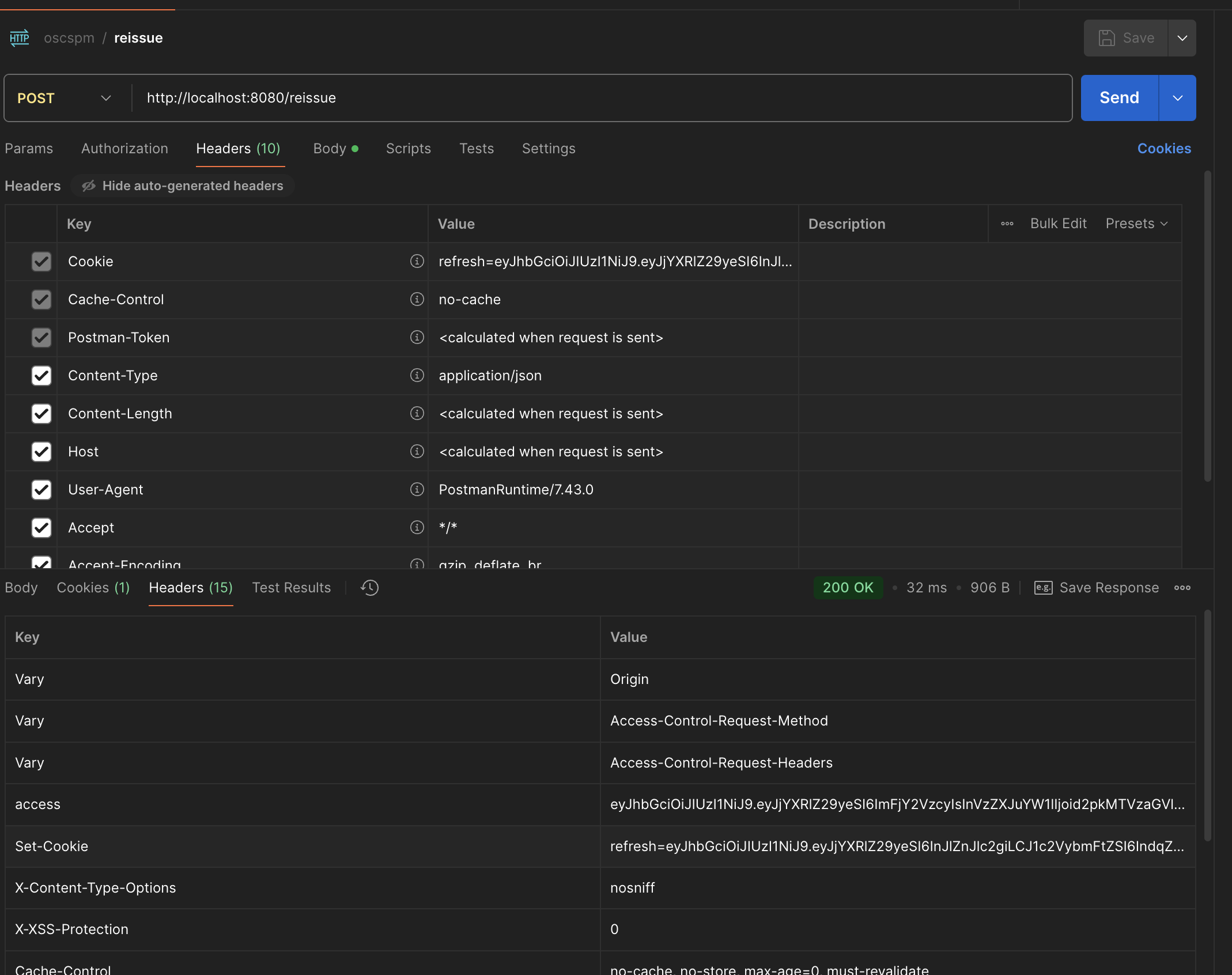Disable the Accept header checkbox
Image resolution: width=1232 pixels, height=975 pixels.
tap(41, 528)
